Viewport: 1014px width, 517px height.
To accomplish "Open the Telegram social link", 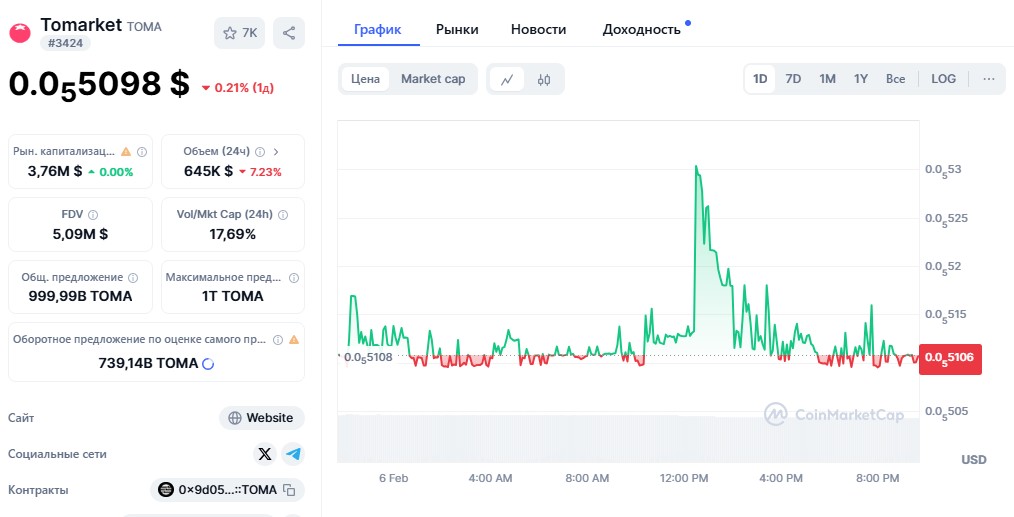I will [x=294, y=454].
